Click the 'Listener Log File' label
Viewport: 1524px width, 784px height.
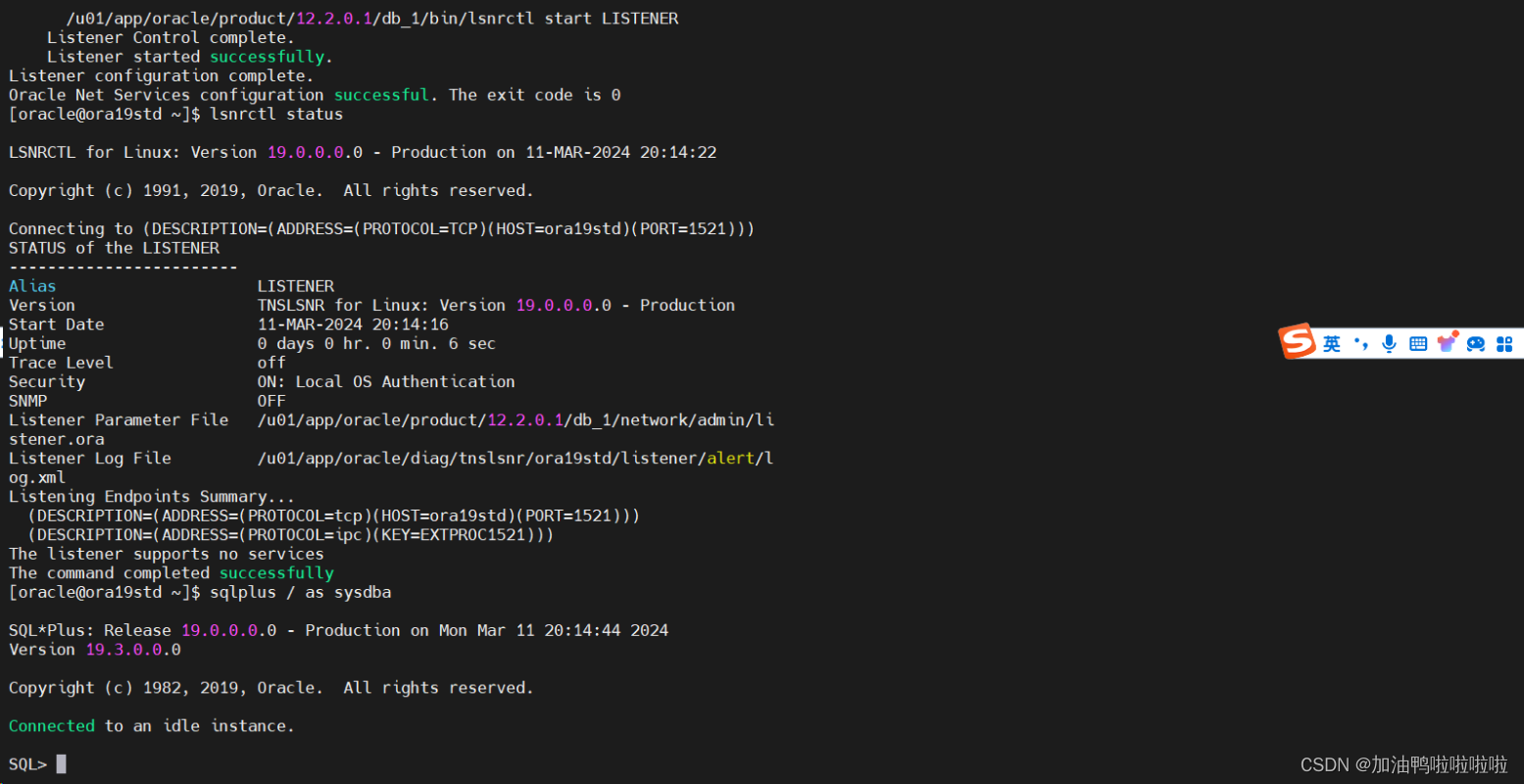[x=90, y=458]
